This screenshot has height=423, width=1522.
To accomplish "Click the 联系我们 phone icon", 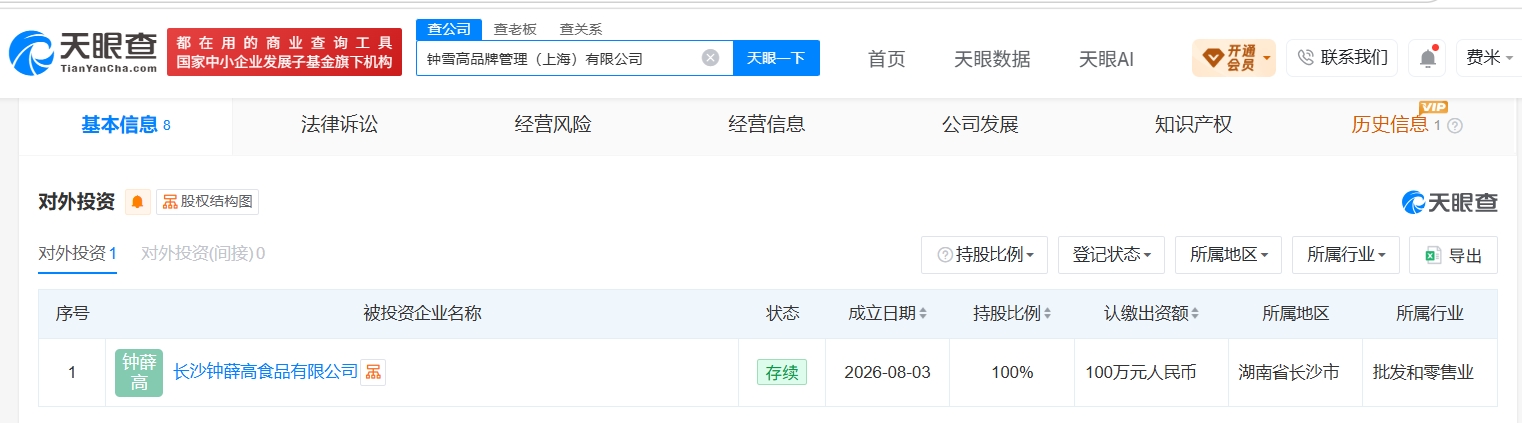I will (x=1305, y=58).
